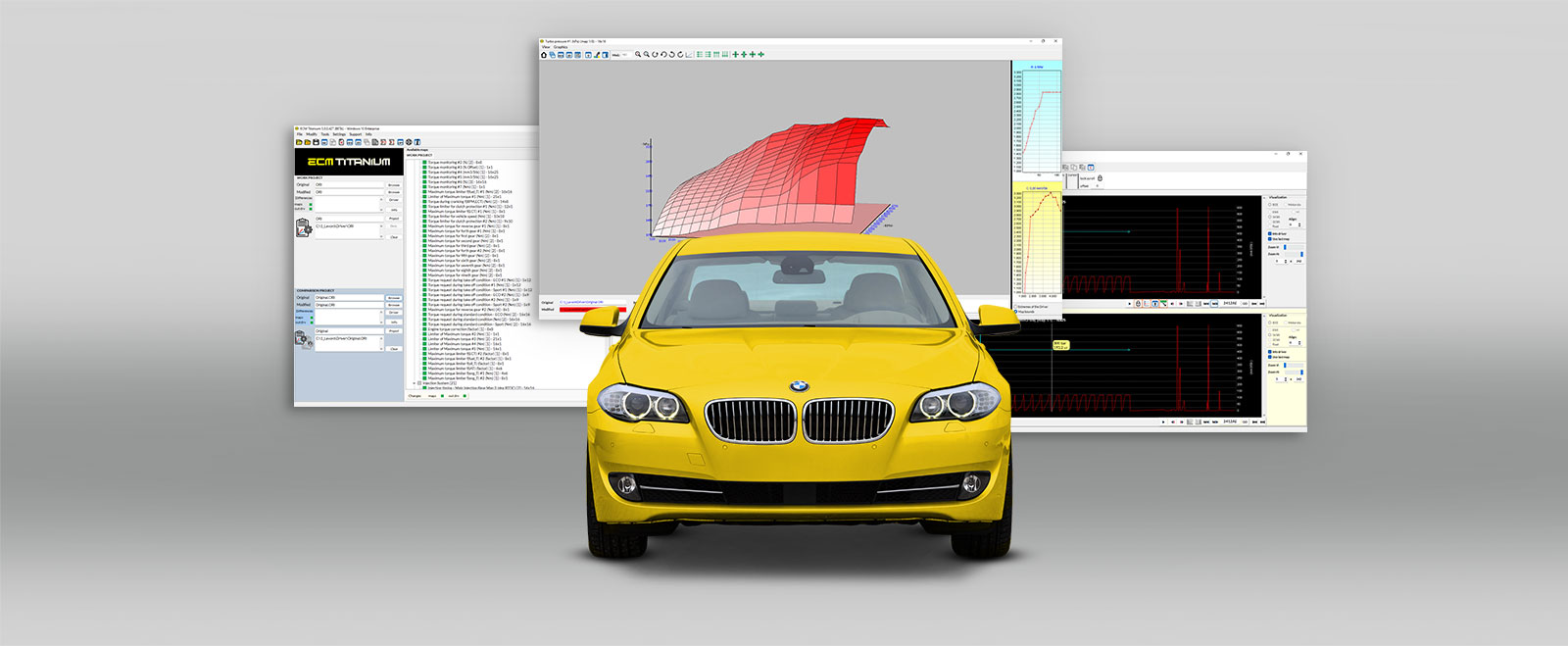Select the first radio button in upper Visualization panel
The width and height of the screenshot is (1568, 646).
click(1270, 205)
